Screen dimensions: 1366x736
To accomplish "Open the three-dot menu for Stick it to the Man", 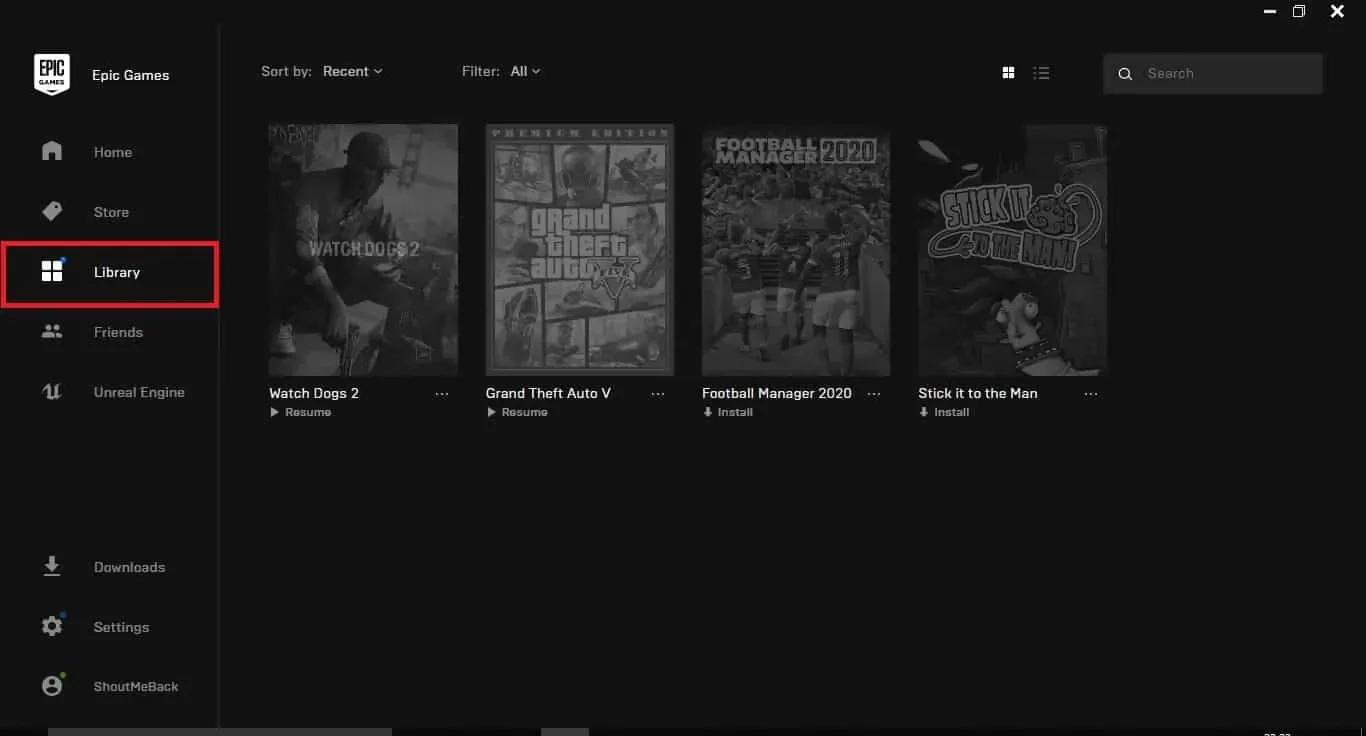I will click(x=1091, y=394).
